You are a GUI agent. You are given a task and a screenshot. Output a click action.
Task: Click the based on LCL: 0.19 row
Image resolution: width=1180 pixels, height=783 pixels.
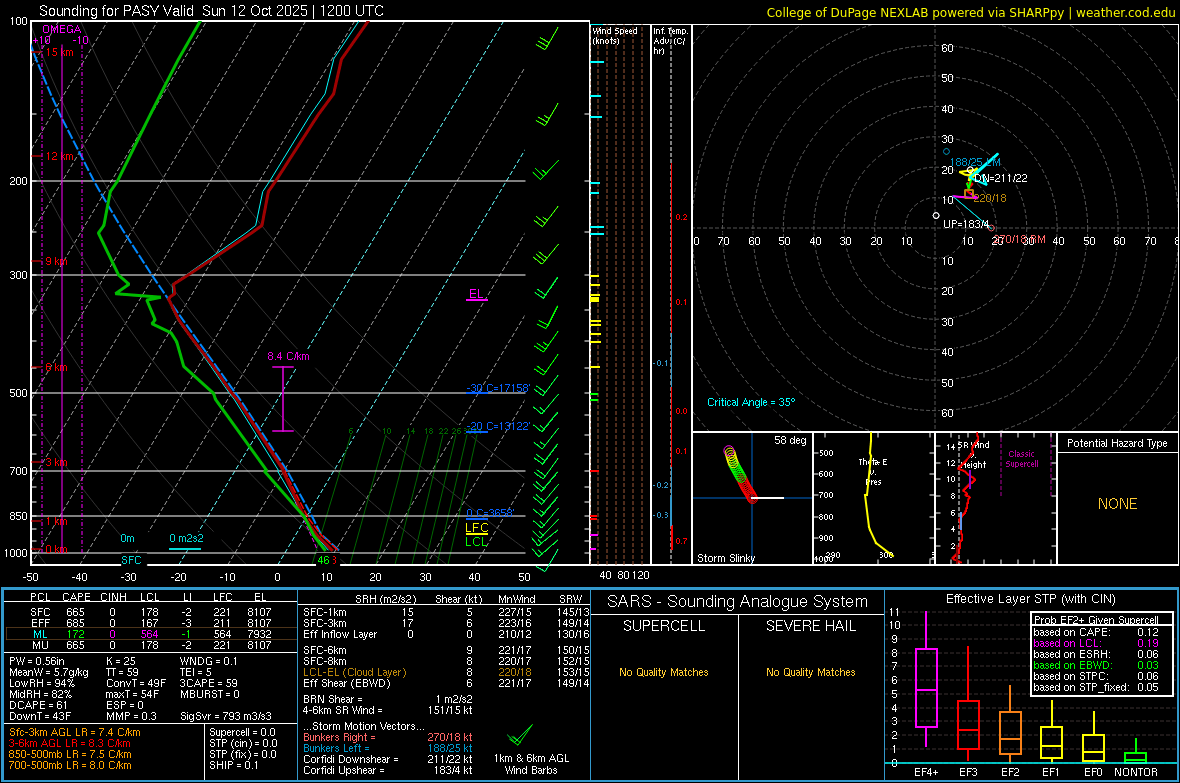pyautogui.click(x=1096, y=643)
